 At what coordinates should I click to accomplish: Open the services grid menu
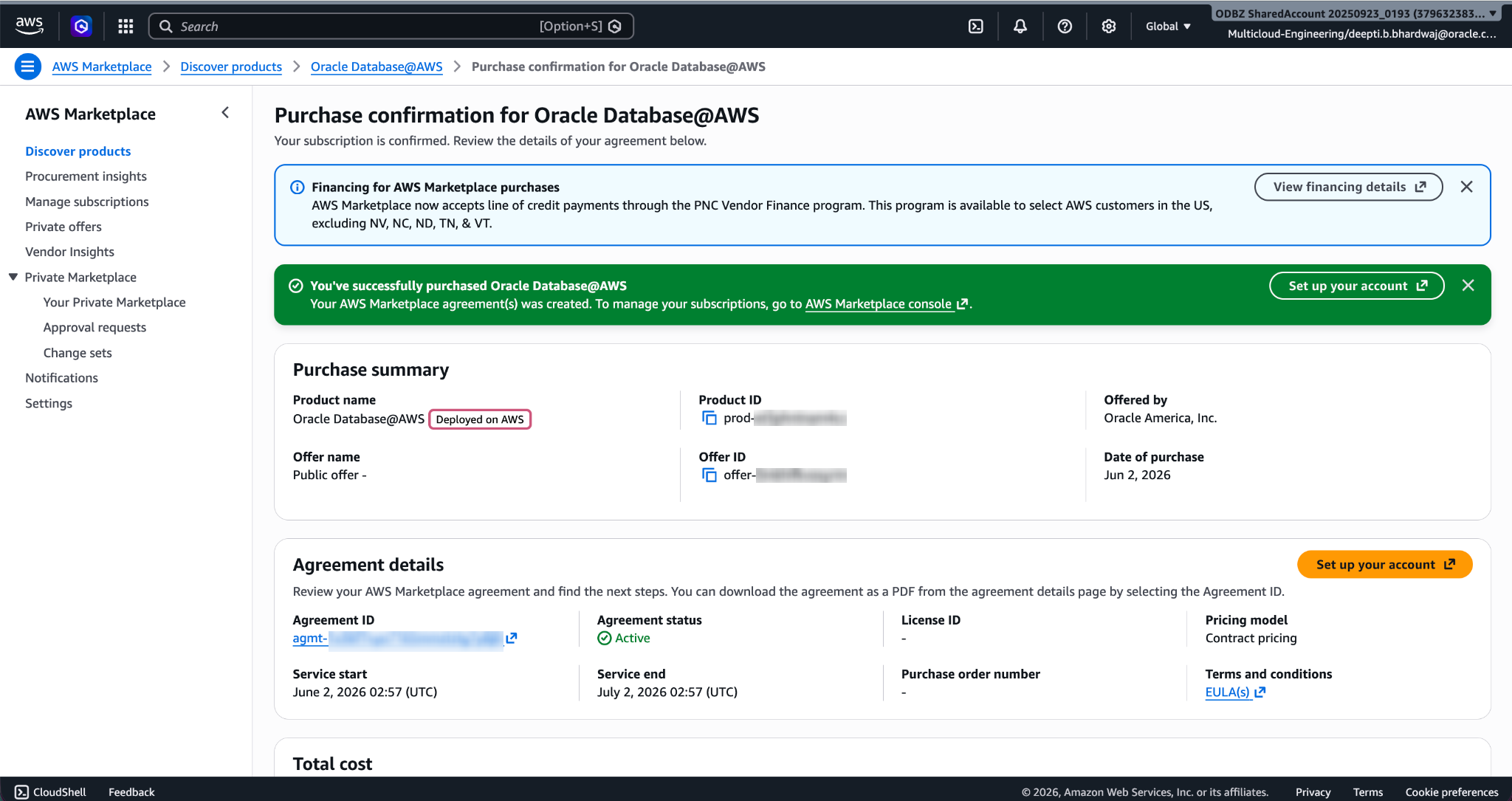point(126,27)
